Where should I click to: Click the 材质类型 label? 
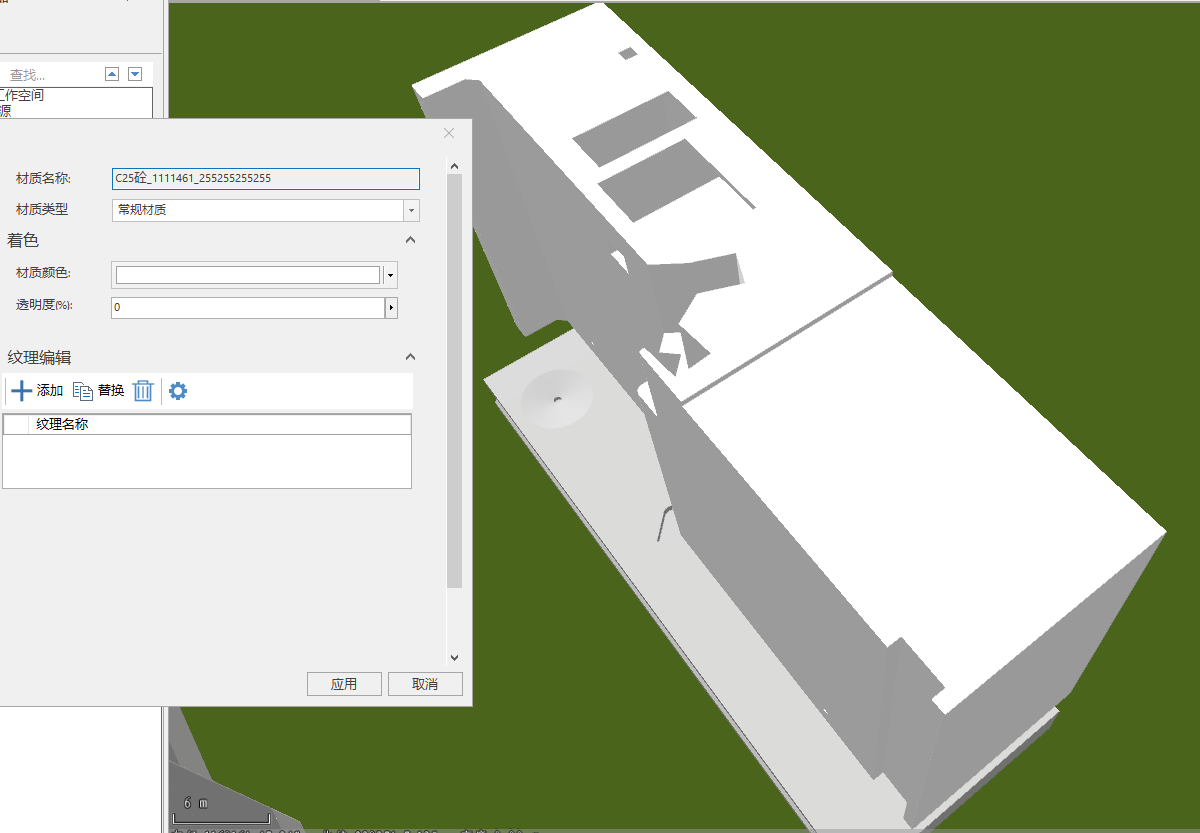click(x=42, y=210)
